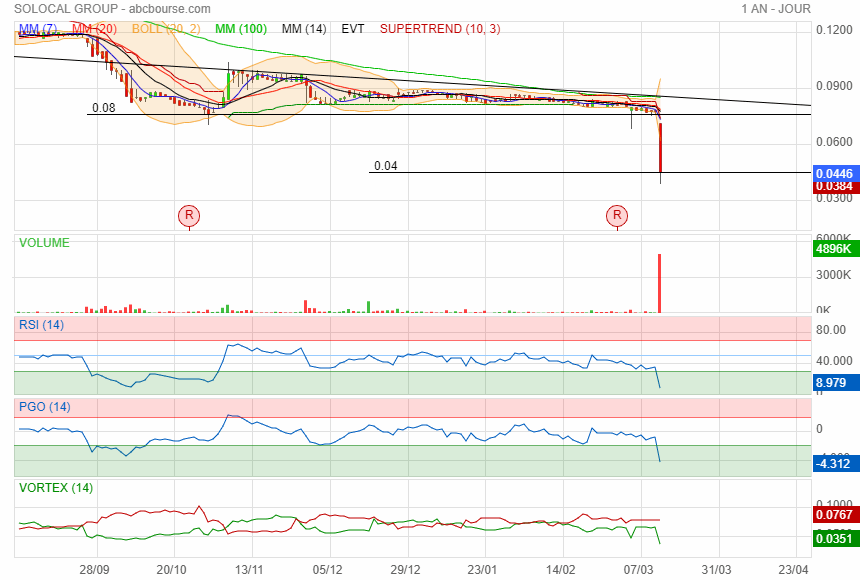Click the 8.979 RSI value tag
The image size is (860, 580).
click(836, 382)
